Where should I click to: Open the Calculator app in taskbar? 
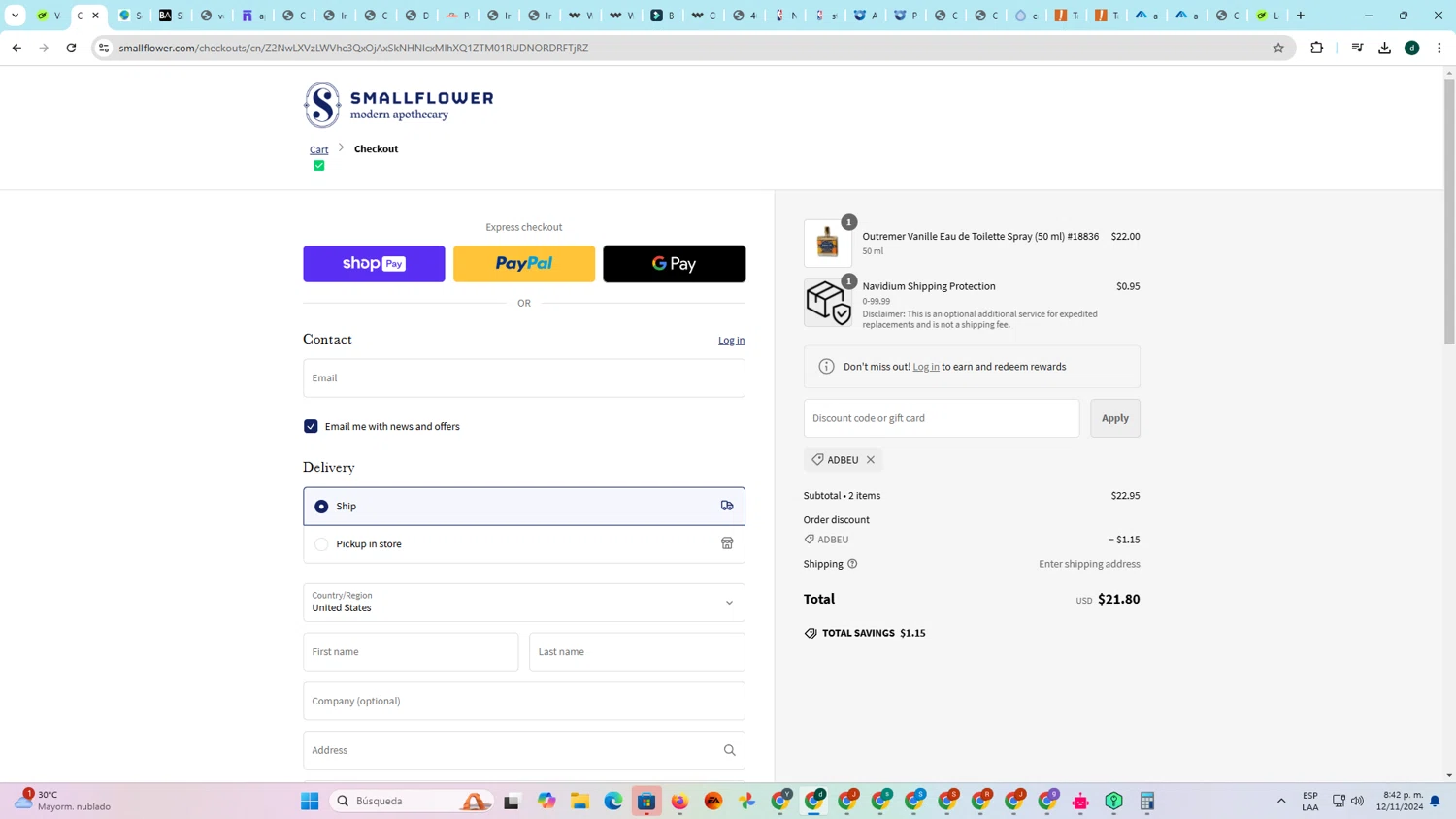[x=1147, y=802]
